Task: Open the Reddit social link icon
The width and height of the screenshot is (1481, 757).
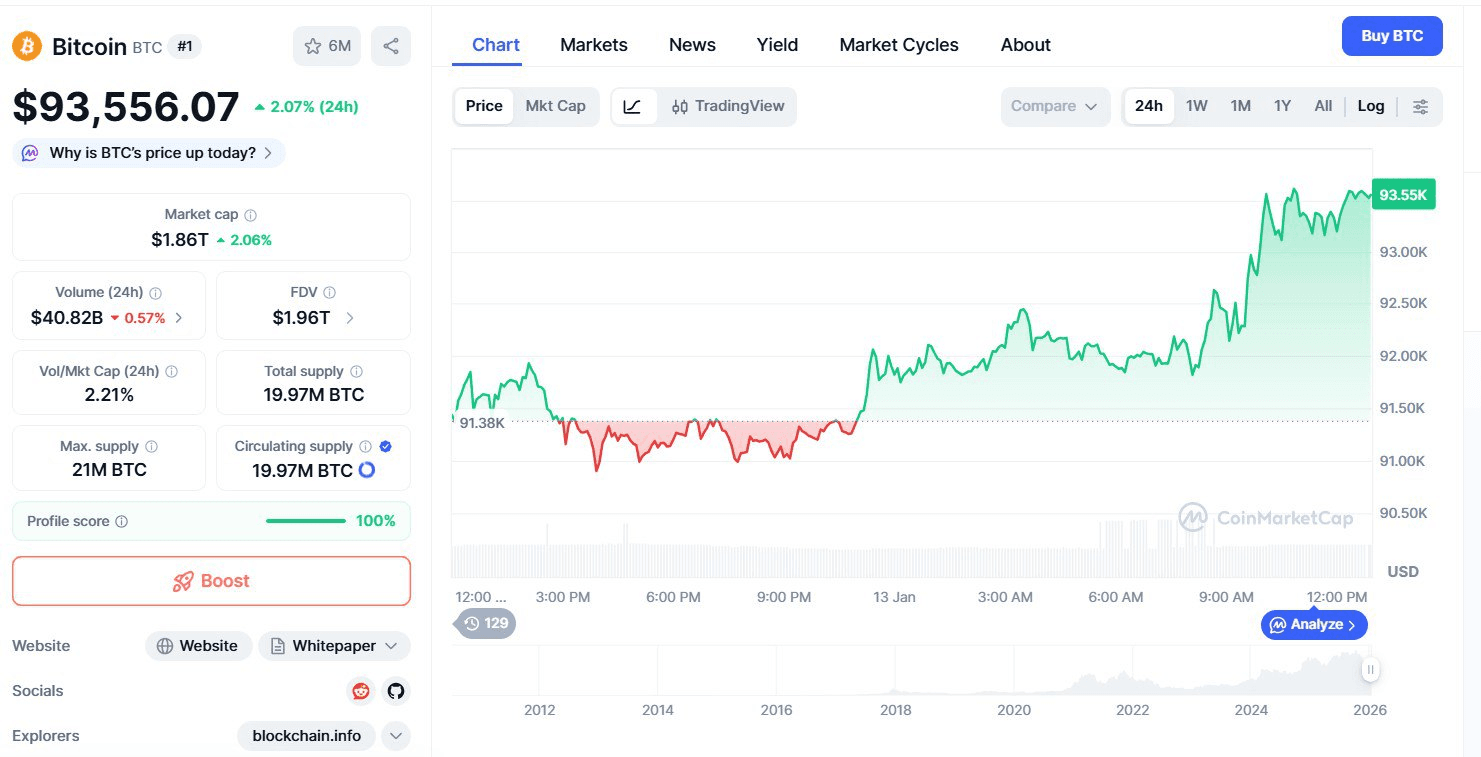Action: [361, 691]
